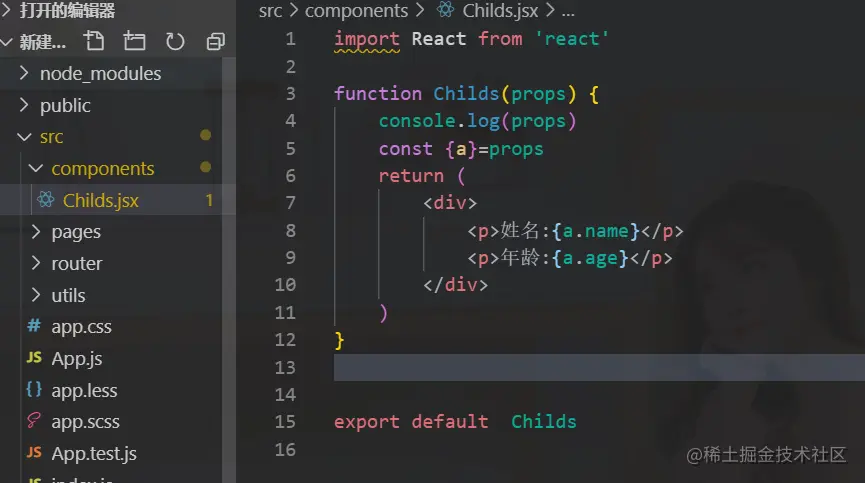
Task: Expand the 打开的编辑器 section chevron
Action: (6, 9)
